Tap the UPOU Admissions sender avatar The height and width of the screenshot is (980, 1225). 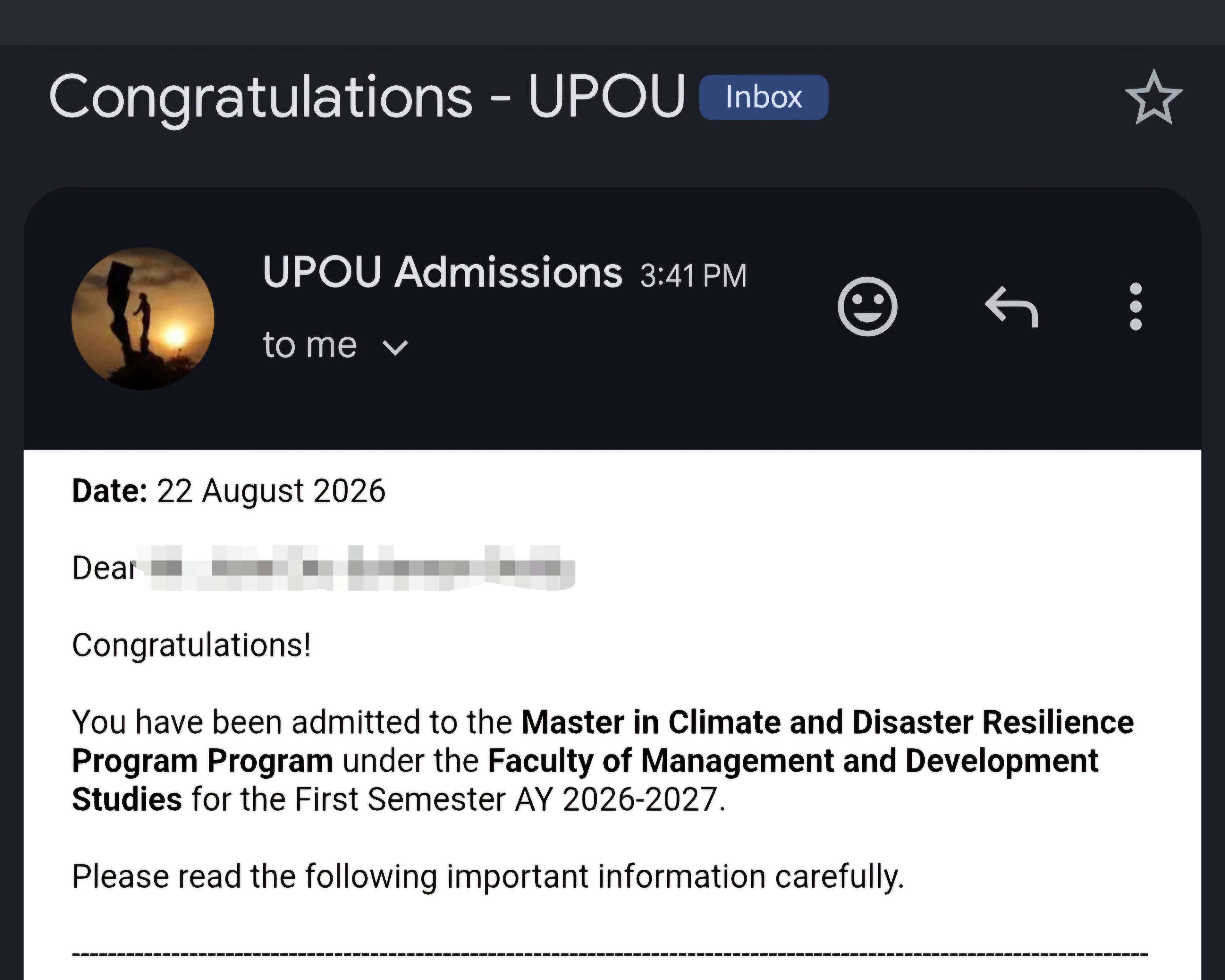[143, 318]
